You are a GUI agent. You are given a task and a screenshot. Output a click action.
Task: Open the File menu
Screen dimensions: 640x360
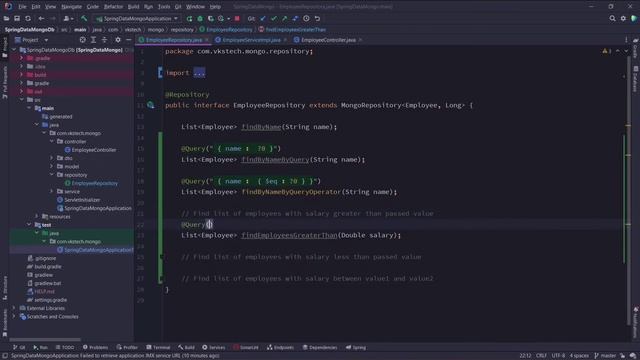[x=22, y=7]
